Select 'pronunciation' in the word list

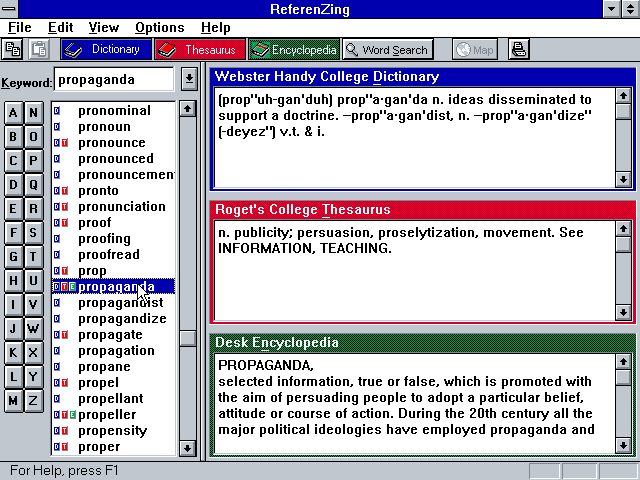click(114, 207)
